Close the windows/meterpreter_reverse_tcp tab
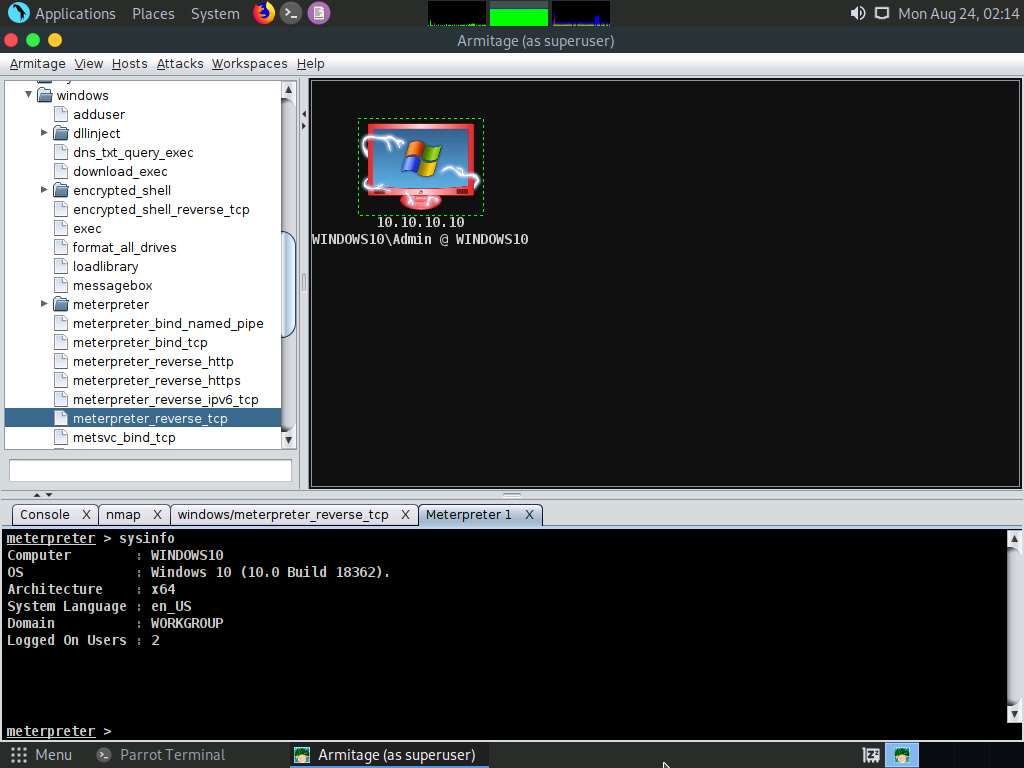Viewport: 1024px width, 768px height. pyautogui.click(x=406, y=515)
